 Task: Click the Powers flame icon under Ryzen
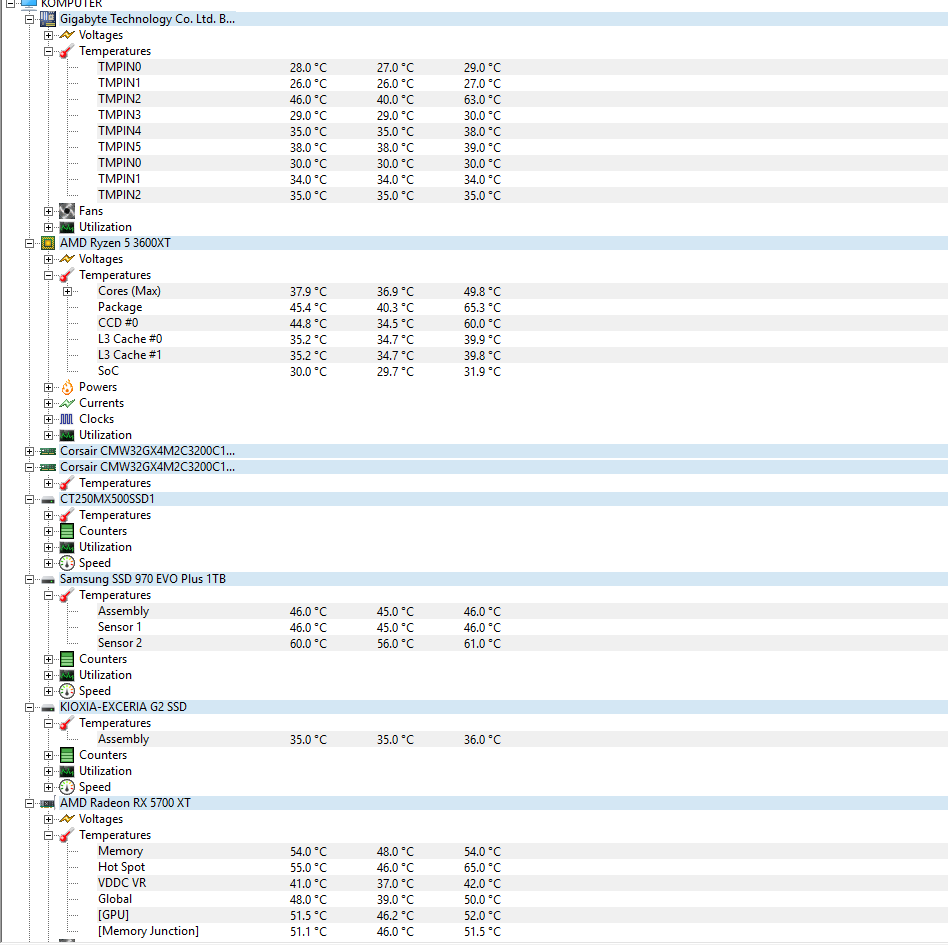point(67,387)
